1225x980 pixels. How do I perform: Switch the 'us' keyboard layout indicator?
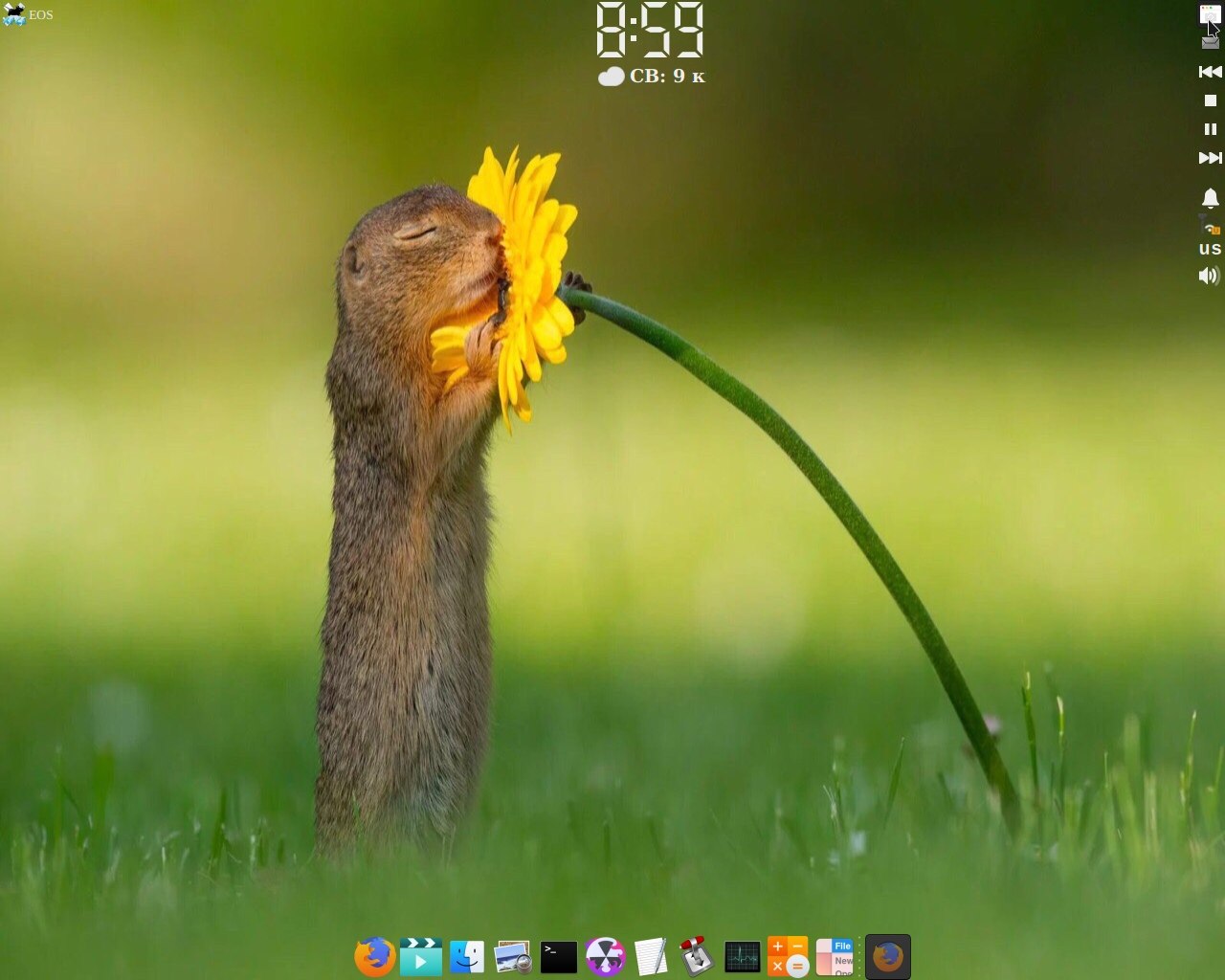pos(1209,249)
